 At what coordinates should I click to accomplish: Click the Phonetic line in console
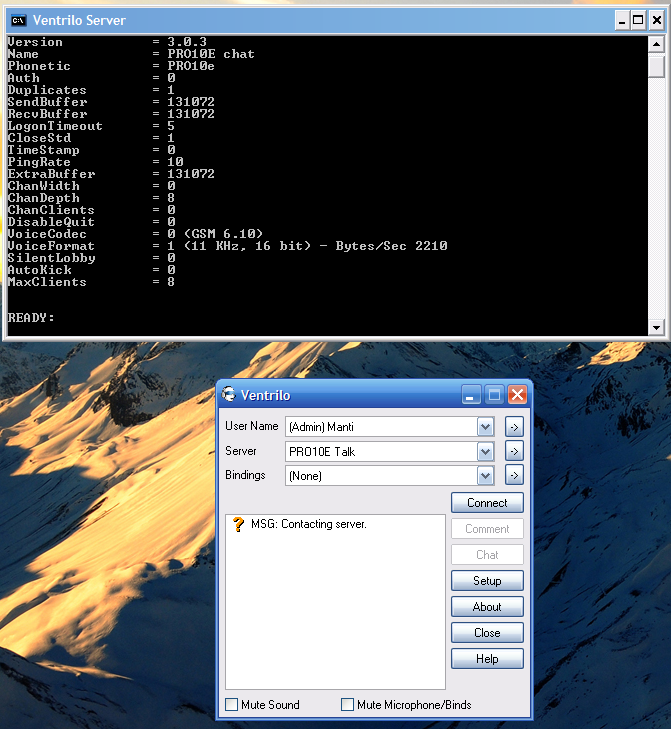[111, 66]
